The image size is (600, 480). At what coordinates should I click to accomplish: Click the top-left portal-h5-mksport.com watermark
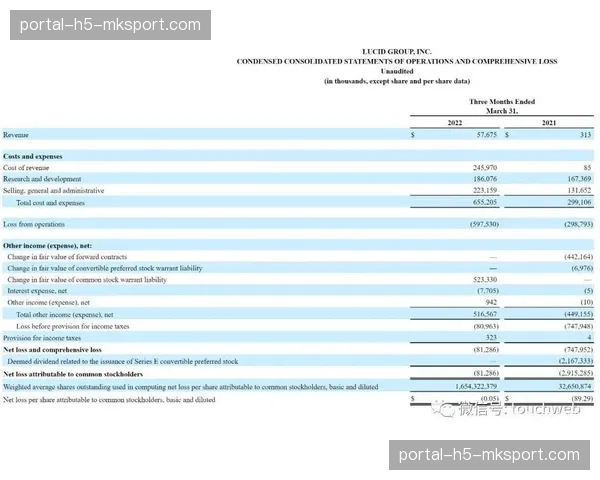(110, 25)
